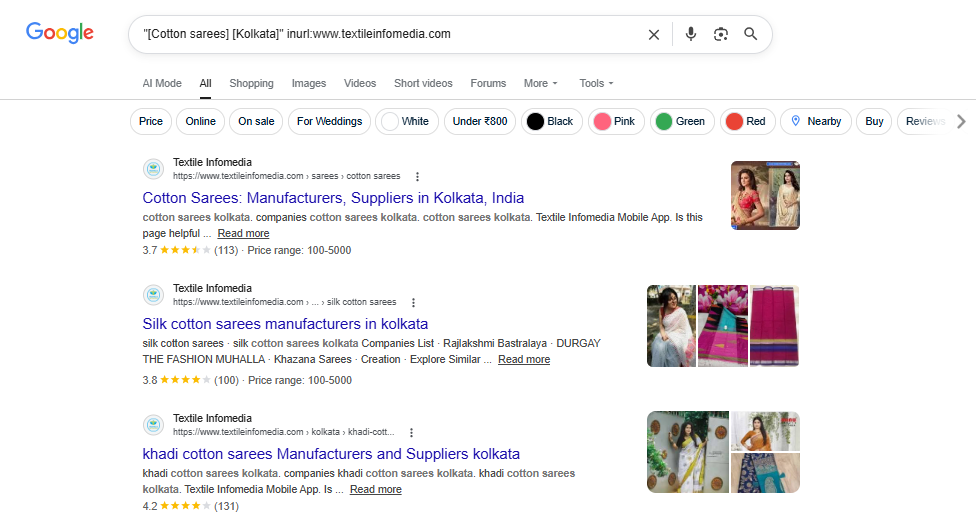Start voice search with microphone icon
Screen dimensions: 976x521
(690, 34)
